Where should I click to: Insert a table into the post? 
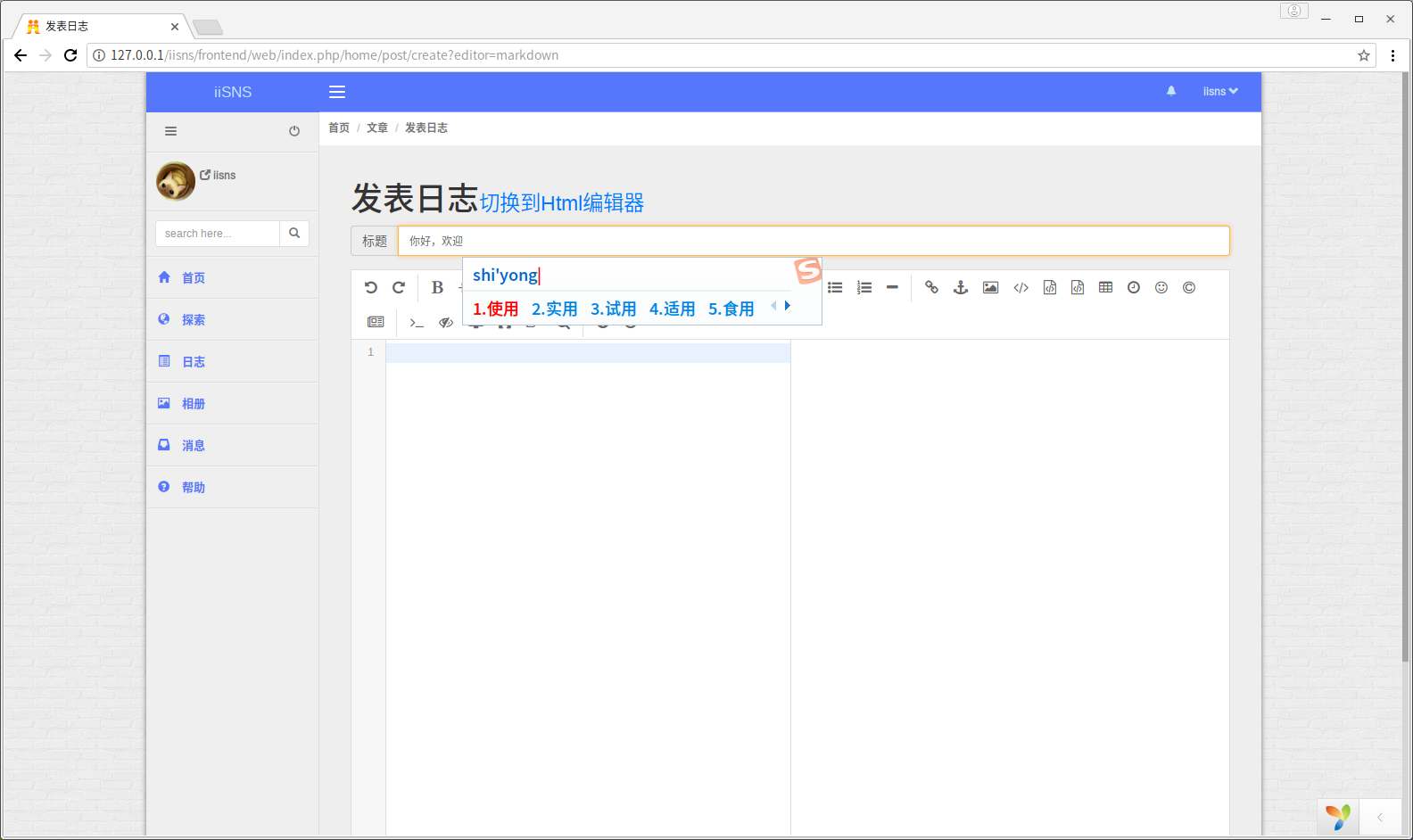pyautogui.click(x=1106, y=287)
